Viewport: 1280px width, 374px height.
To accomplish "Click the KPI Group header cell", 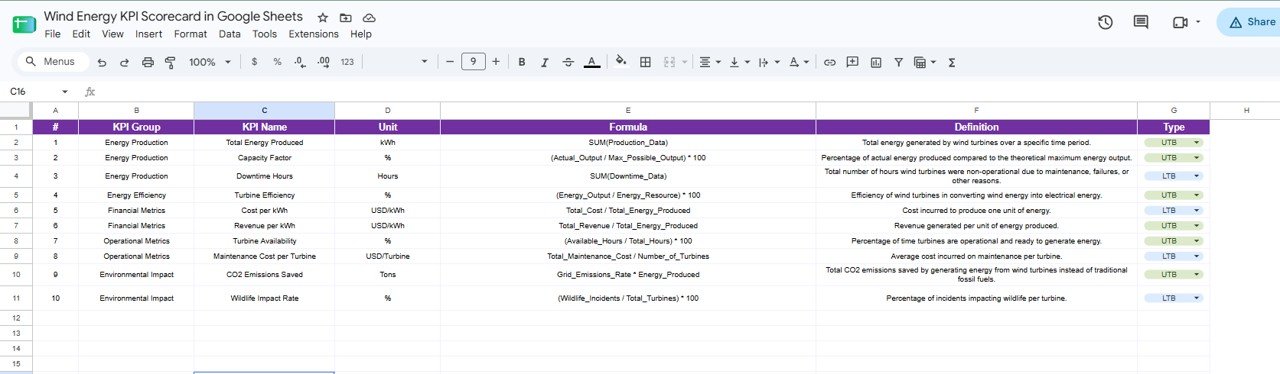I will (136, 127).
